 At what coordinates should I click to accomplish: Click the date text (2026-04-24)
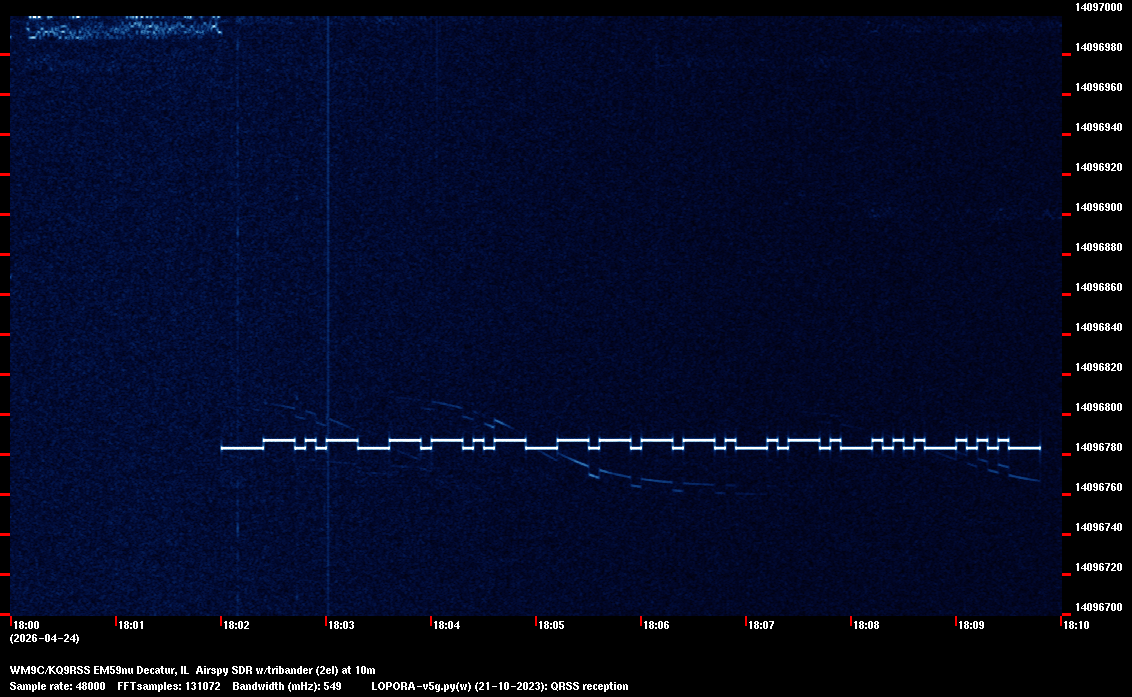[x=44, y=638]
